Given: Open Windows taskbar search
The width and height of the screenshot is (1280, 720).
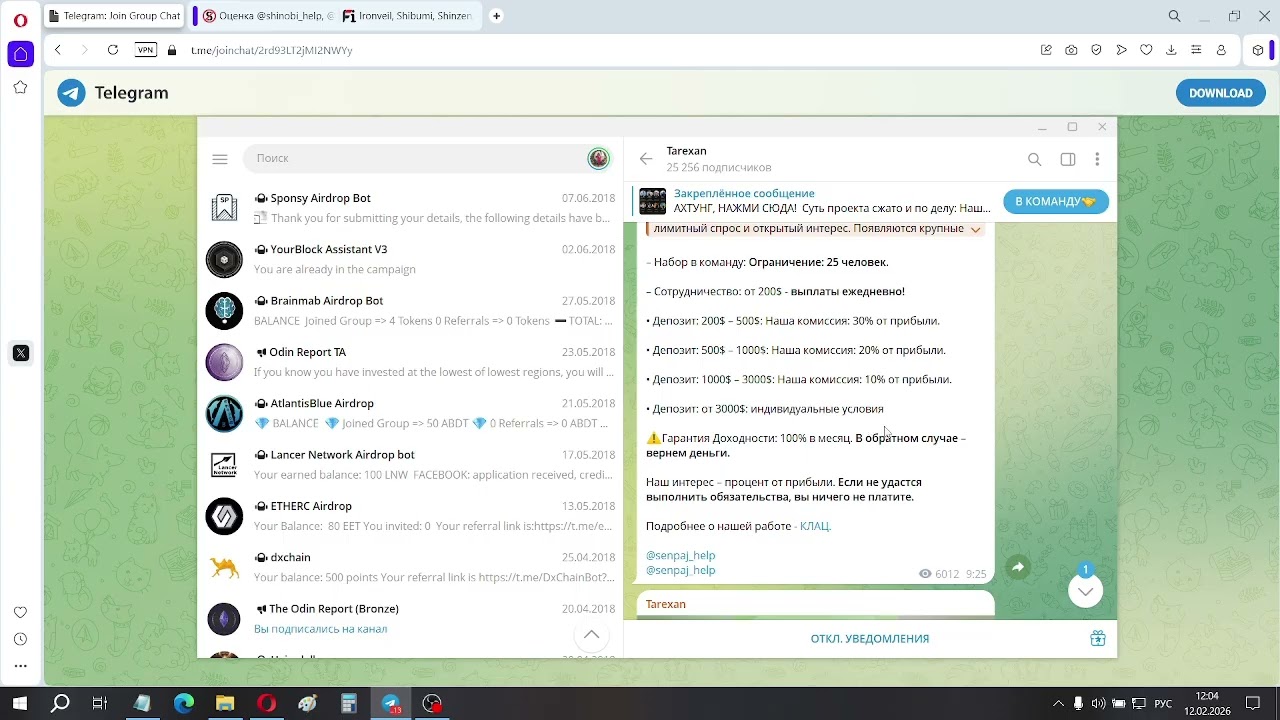Looking at the screenshot, I should [x=60, y=703].
